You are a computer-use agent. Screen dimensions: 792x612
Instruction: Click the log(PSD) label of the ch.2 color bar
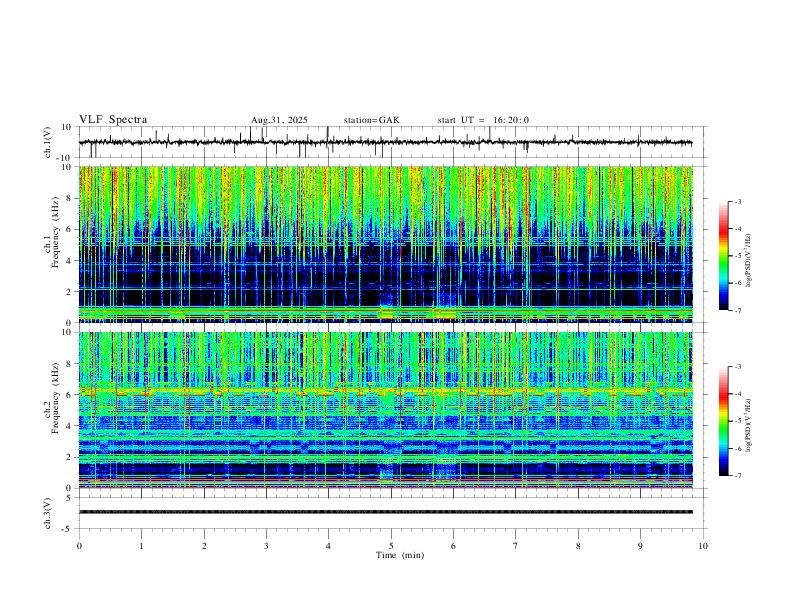coord(749,425)
